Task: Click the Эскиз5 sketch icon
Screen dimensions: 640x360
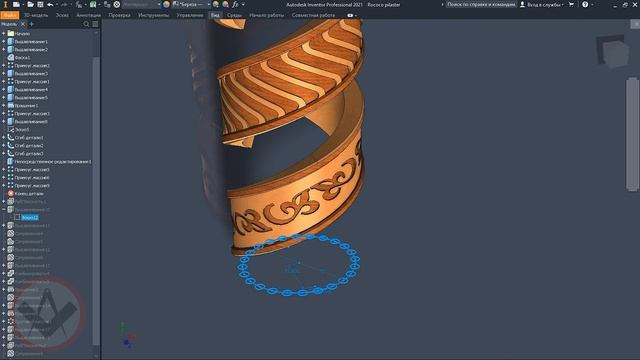Action: (x=11, y=129)
